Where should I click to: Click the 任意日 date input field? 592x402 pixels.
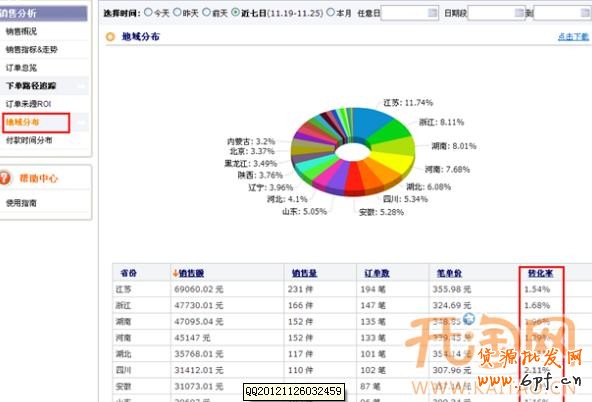click(x=409, y=13)
